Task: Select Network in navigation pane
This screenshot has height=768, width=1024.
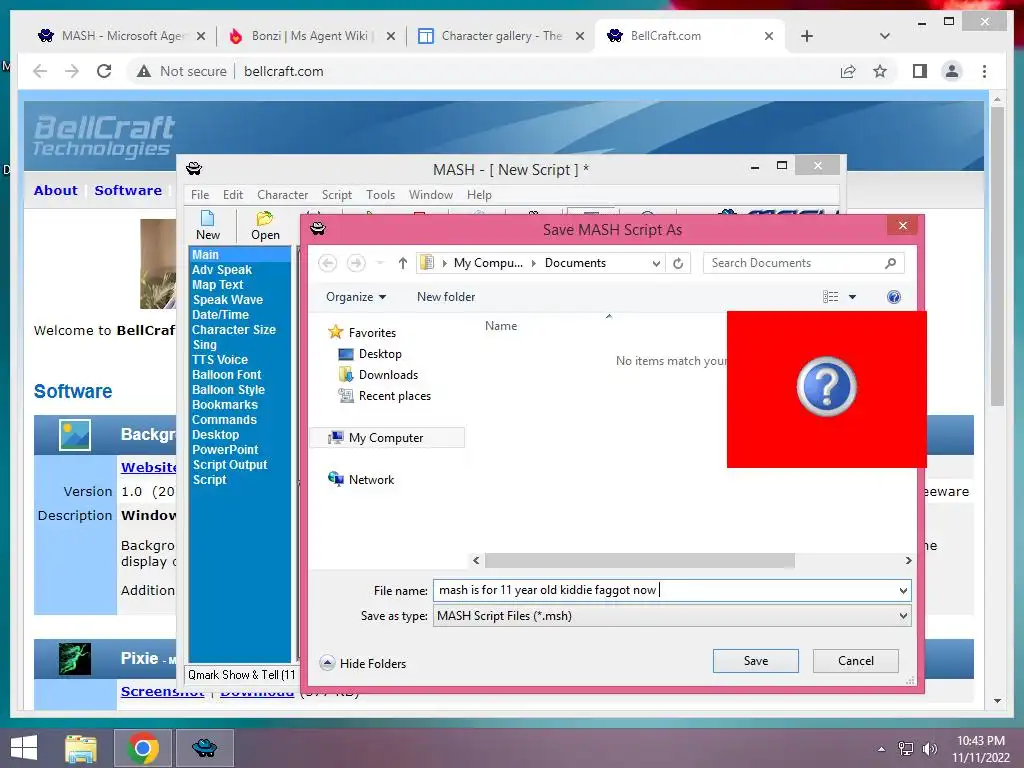Action: point(361,479)
